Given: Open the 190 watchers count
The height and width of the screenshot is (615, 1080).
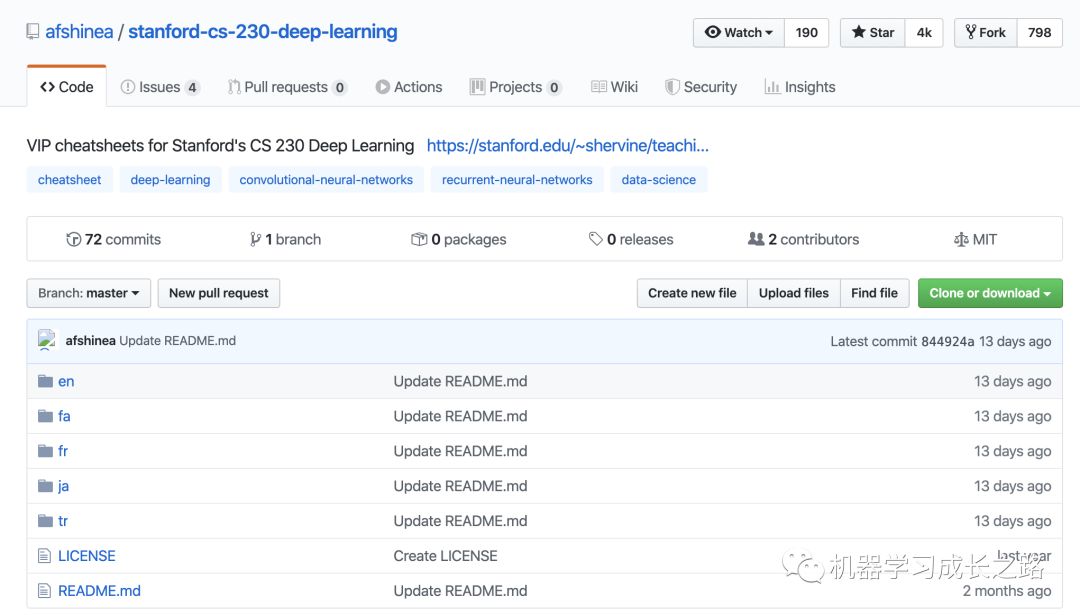Looking at the screenshot, I should (x=807, y=32).
